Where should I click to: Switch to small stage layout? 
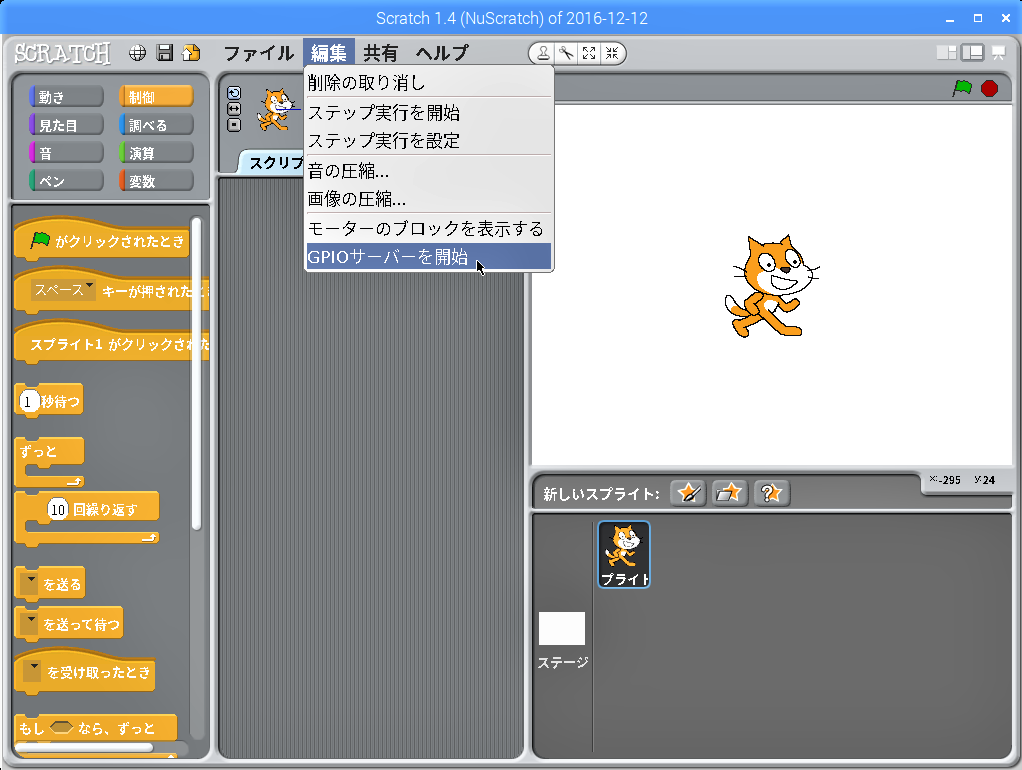click(946, 53)
